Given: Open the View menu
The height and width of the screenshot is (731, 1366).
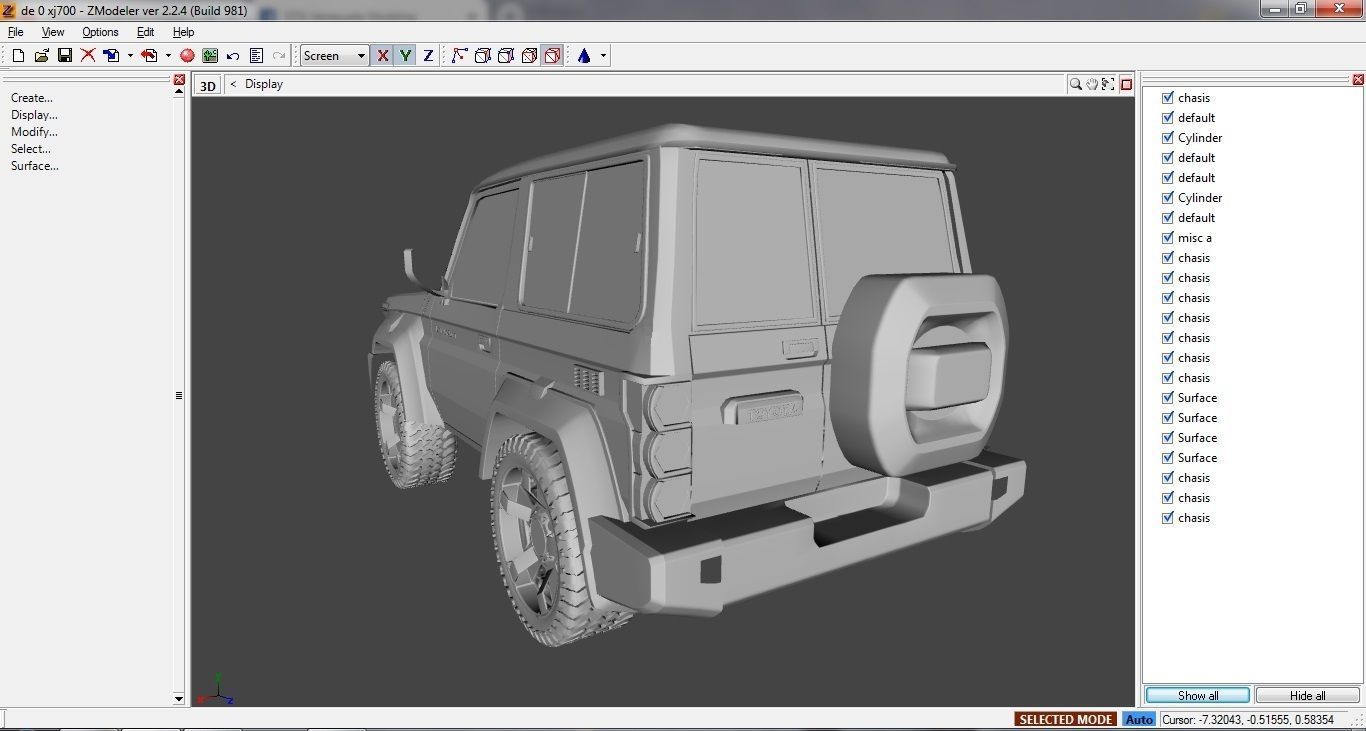Looking at the screenshot, I should point(52,31).
